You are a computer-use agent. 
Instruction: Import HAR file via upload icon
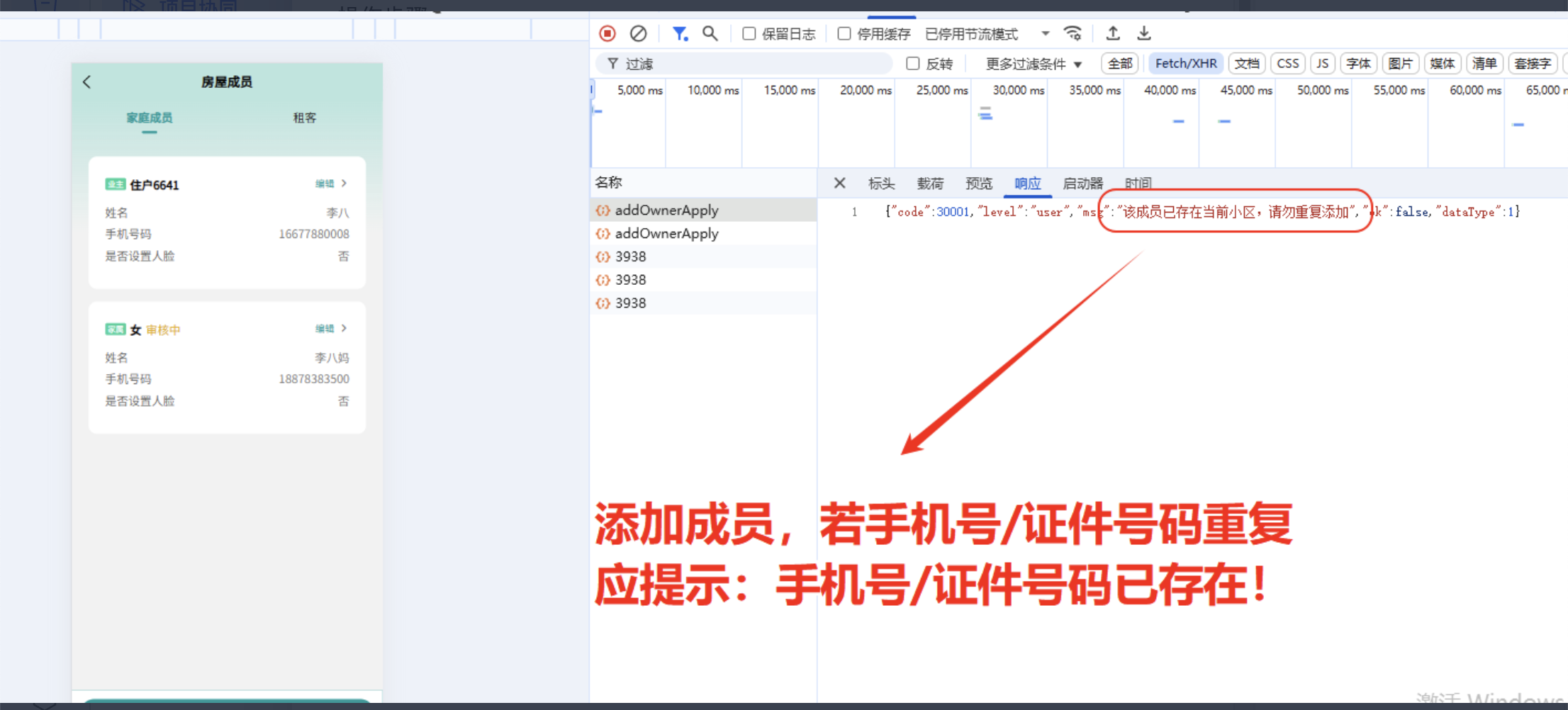1112,33
